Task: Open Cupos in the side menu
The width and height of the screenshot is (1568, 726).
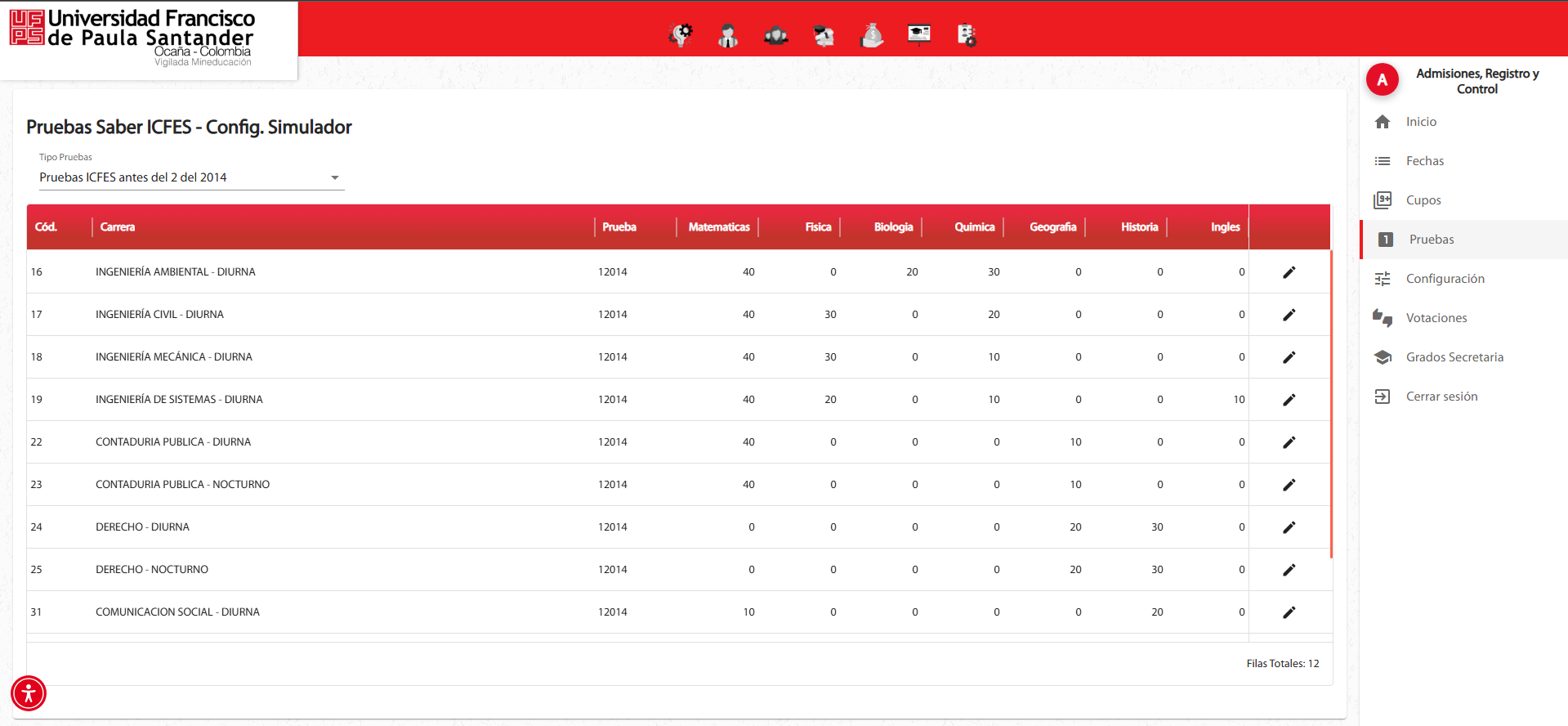Action: (x=1423, y=200)
